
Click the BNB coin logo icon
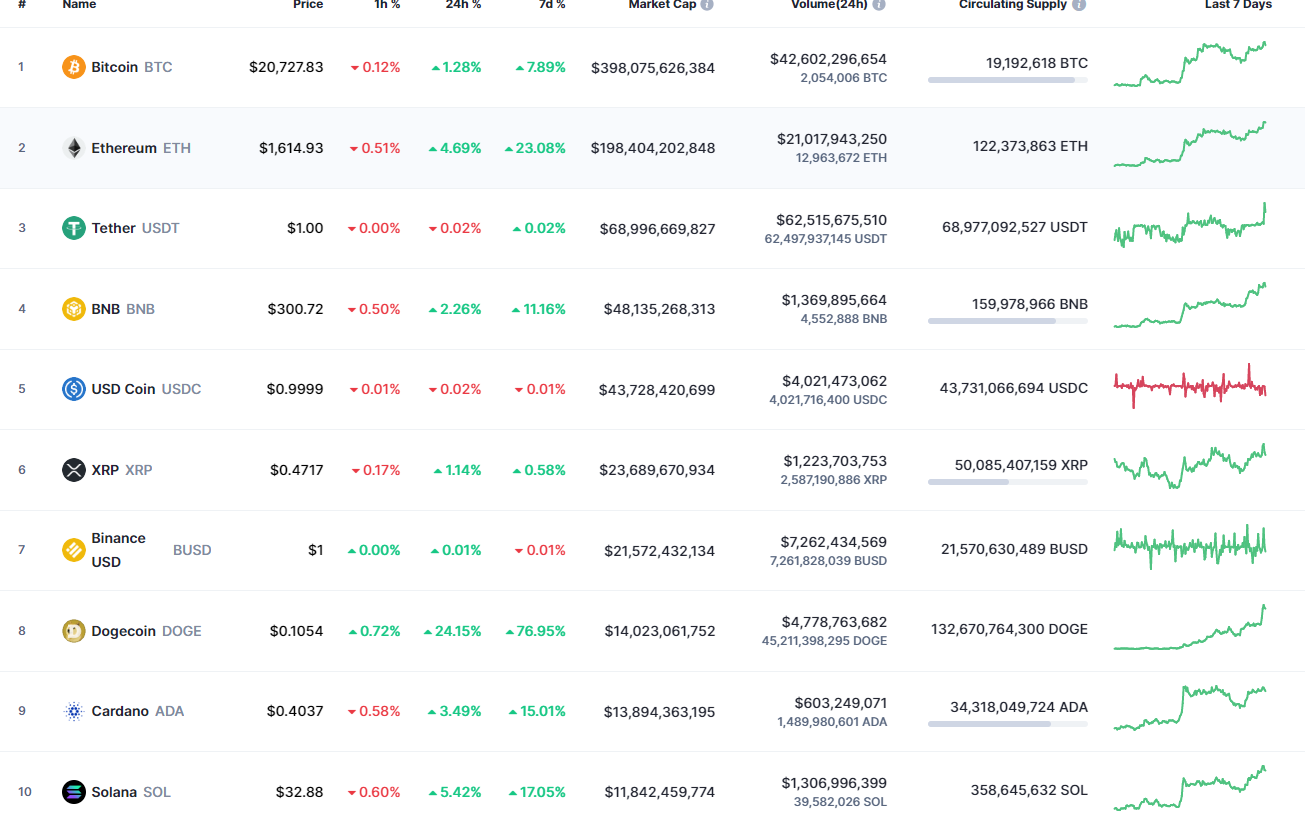pos(72,308)
